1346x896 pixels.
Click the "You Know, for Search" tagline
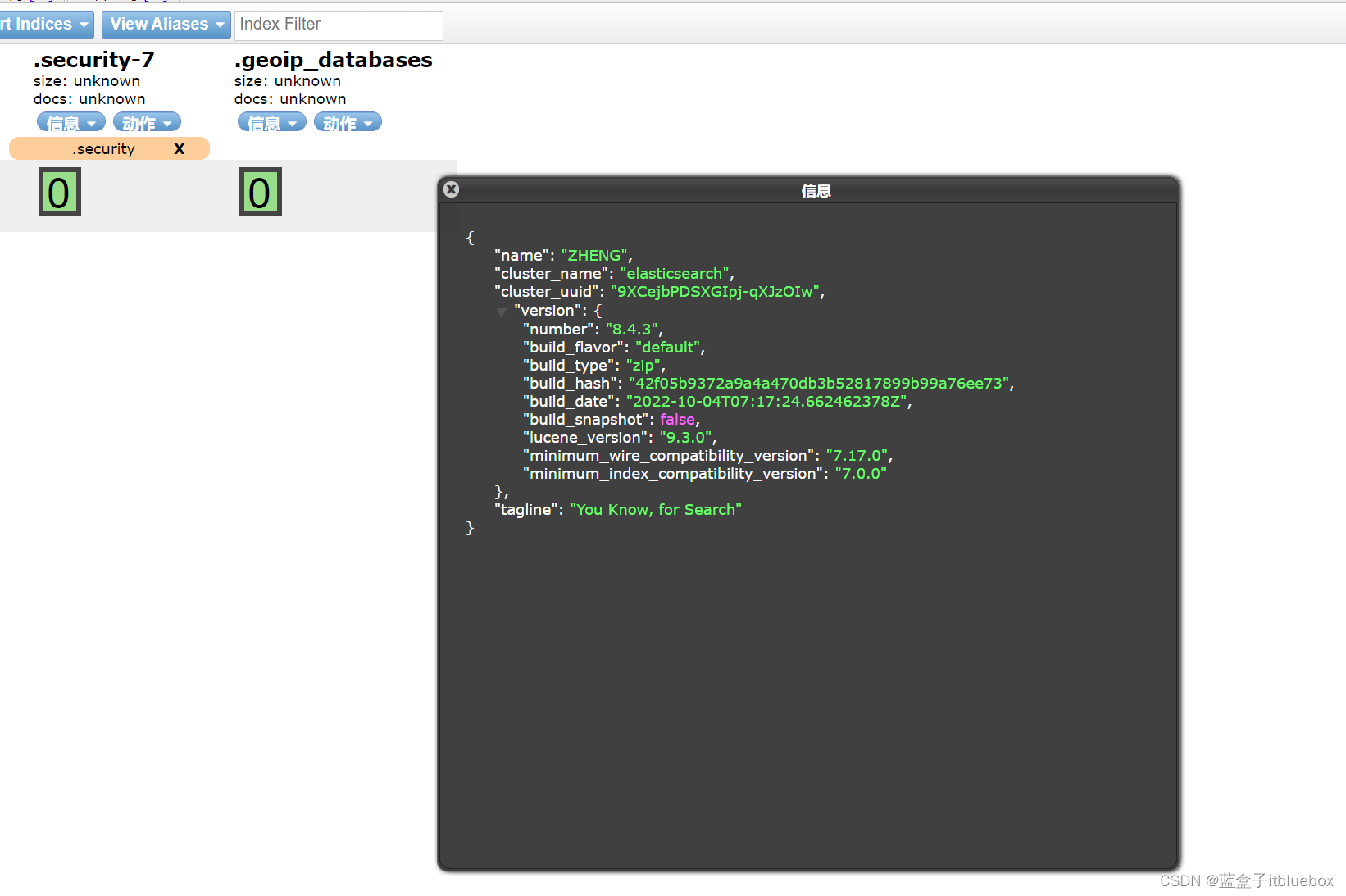coord(655,510)
